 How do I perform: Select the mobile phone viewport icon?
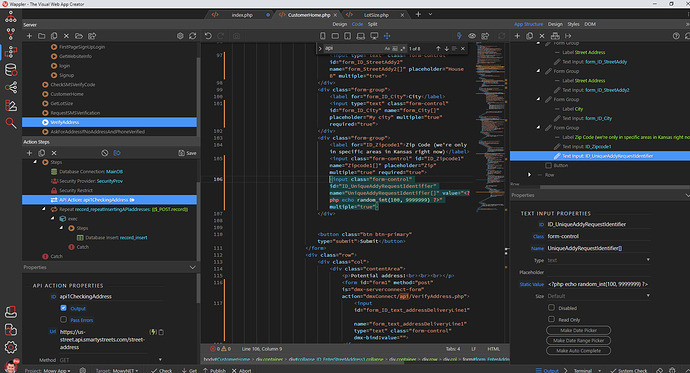(x=323, y=36)
